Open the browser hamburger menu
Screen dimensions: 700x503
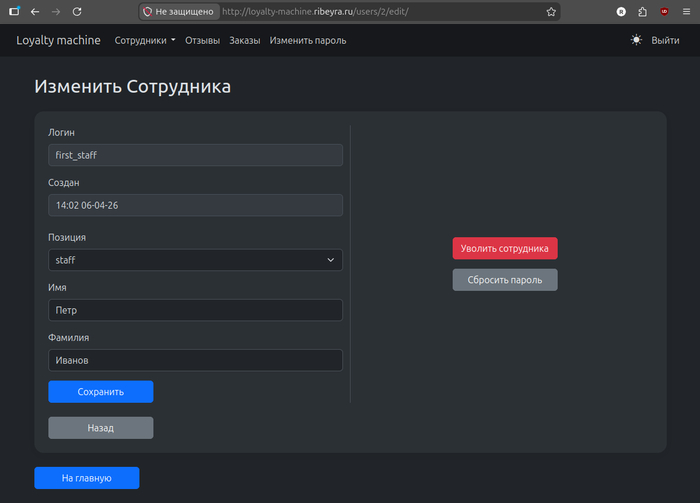686,12
